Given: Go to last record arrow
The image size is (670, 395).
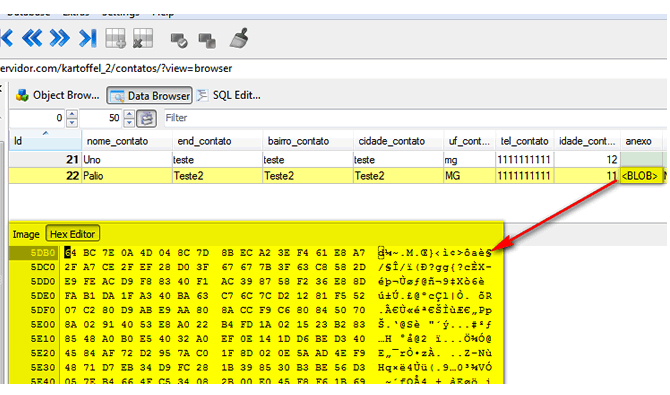Looking at the screenshot, I should point(87,38).
